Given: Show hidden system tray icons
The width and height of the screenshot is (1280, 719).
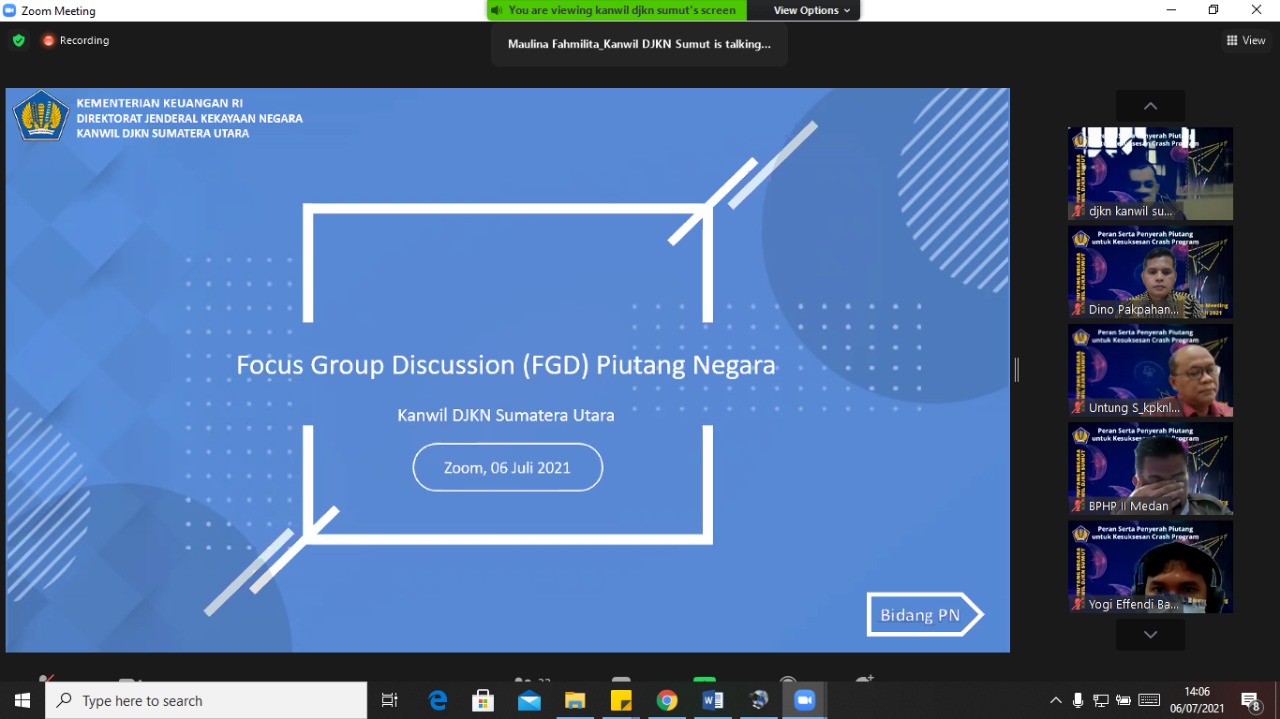Looking at the screenshot, I should [x=1055, y=700].
